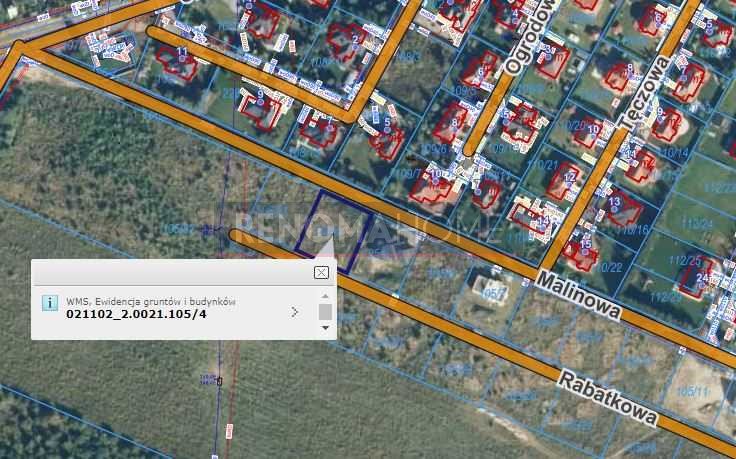Click building marker number 9

pyautogui.click(x=260, y=95)
